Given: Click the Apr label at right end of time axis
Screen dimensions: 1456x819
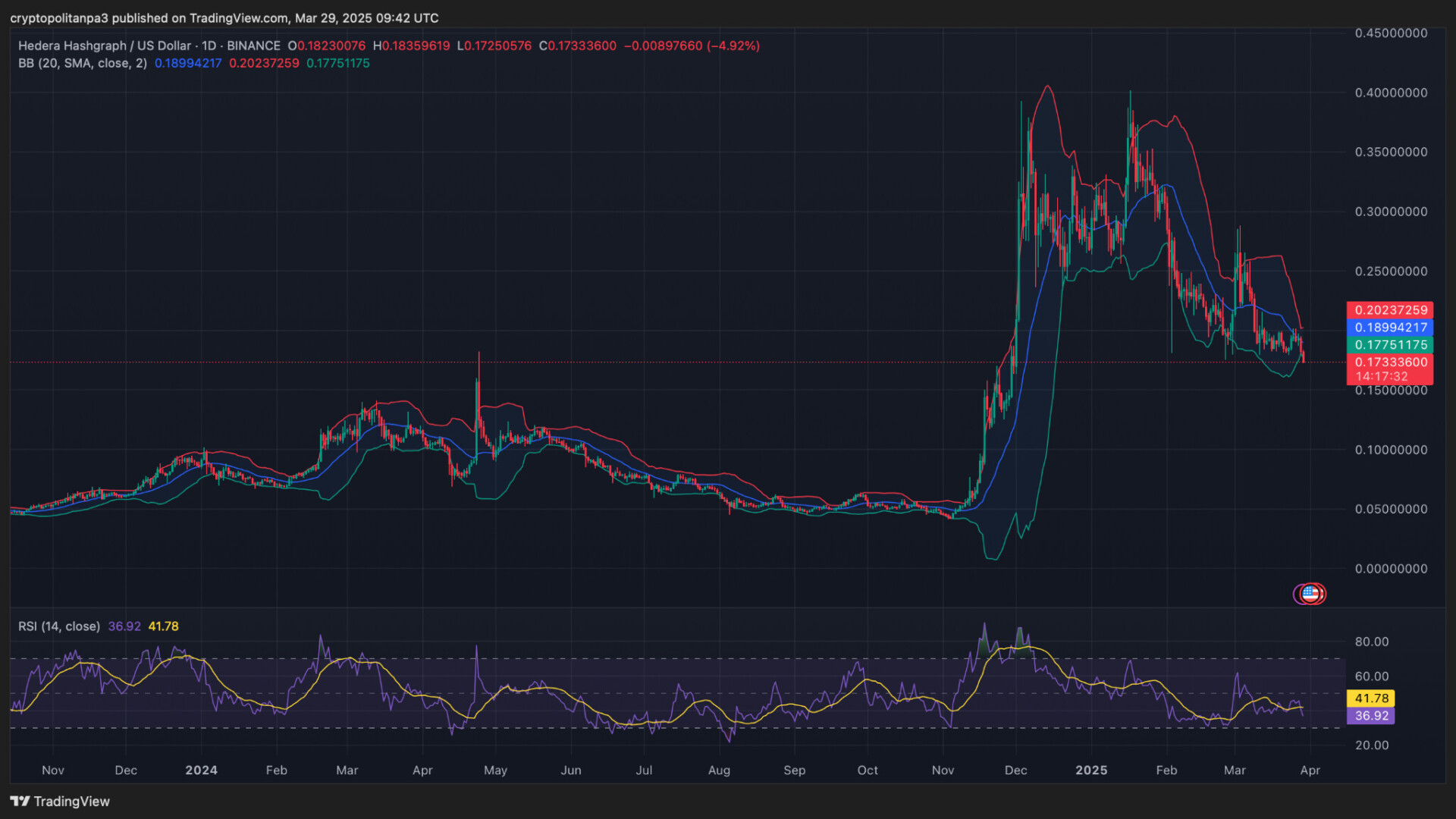Looking at the screenshot, I should click(x=1310, y=770).
